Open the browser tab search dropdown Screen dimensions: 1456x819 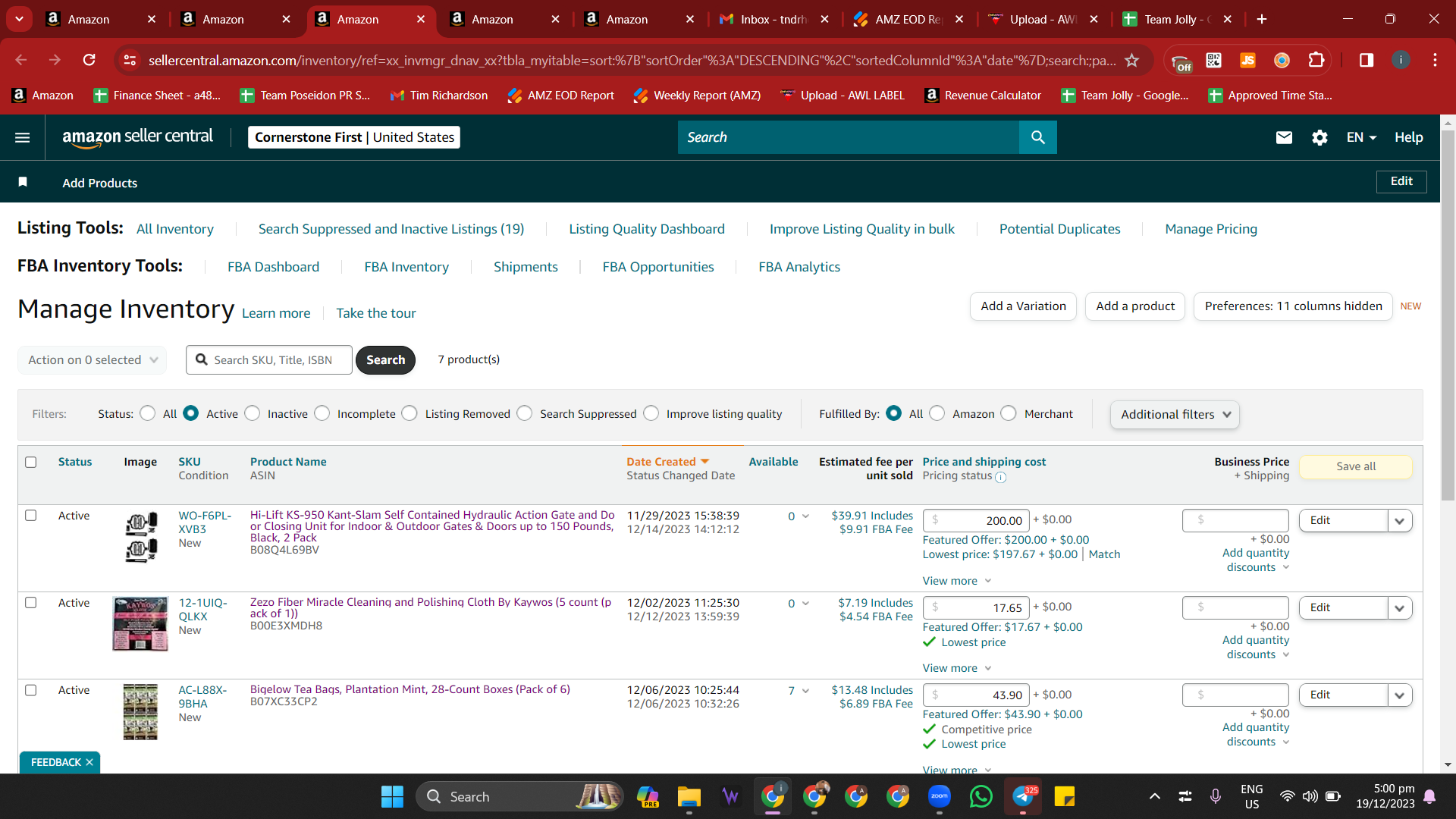[x=19, y=19]
